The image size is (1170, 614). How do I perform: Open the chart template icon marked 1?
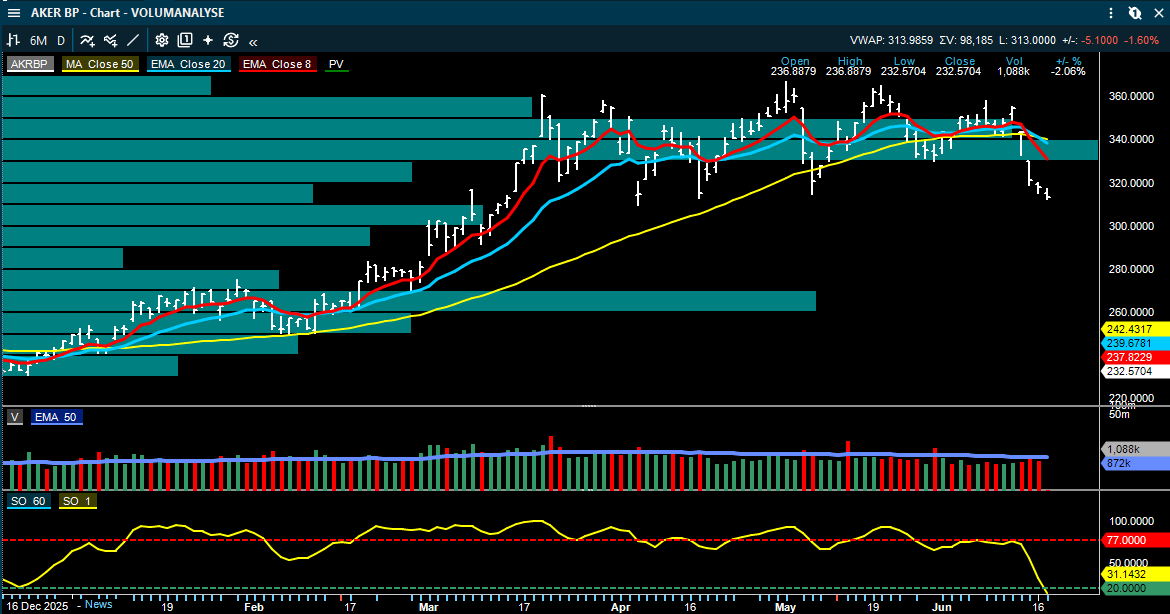click(x=184, y=40)
